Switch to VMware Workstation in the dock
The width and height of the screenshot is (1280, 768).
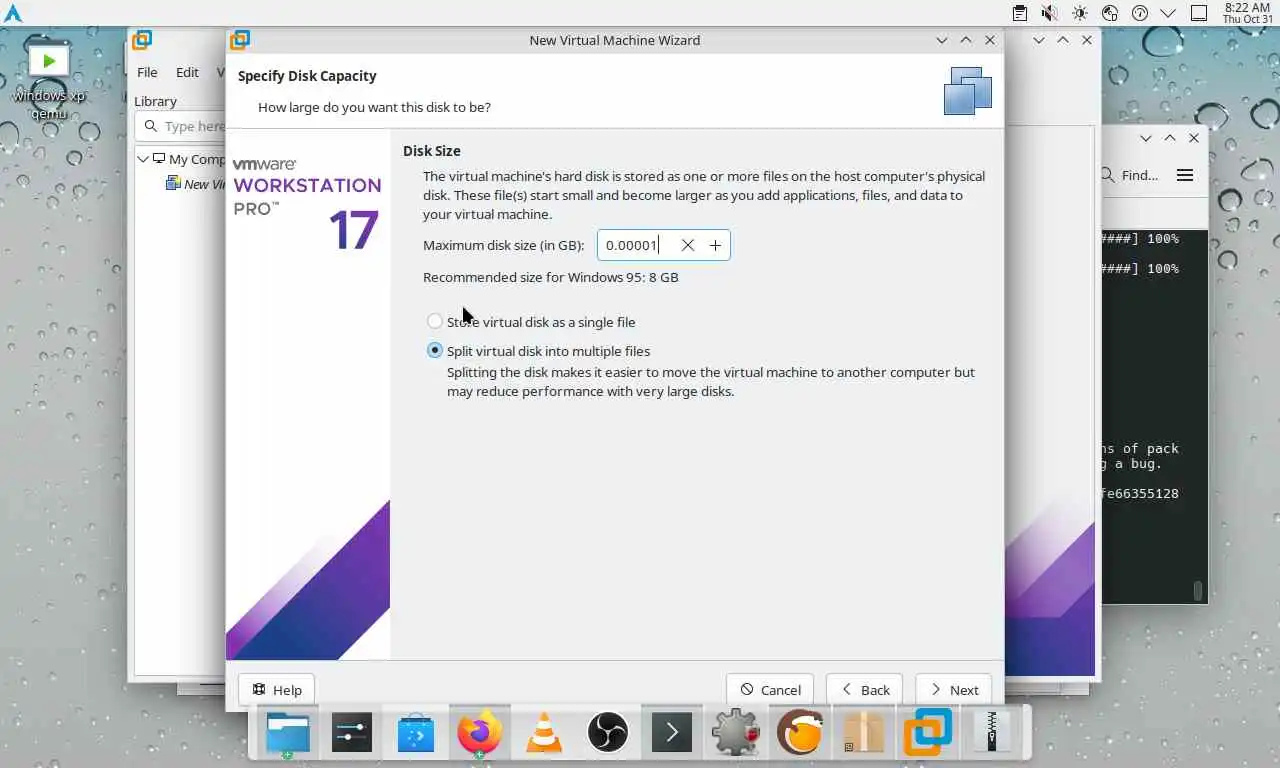click(x=928, y=733)
